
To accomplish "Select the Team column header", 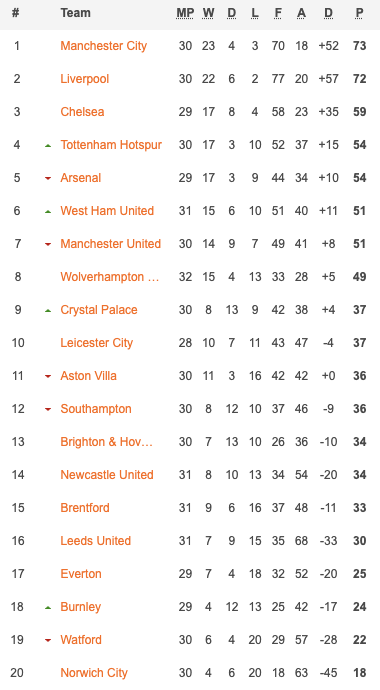I will 76,13.
